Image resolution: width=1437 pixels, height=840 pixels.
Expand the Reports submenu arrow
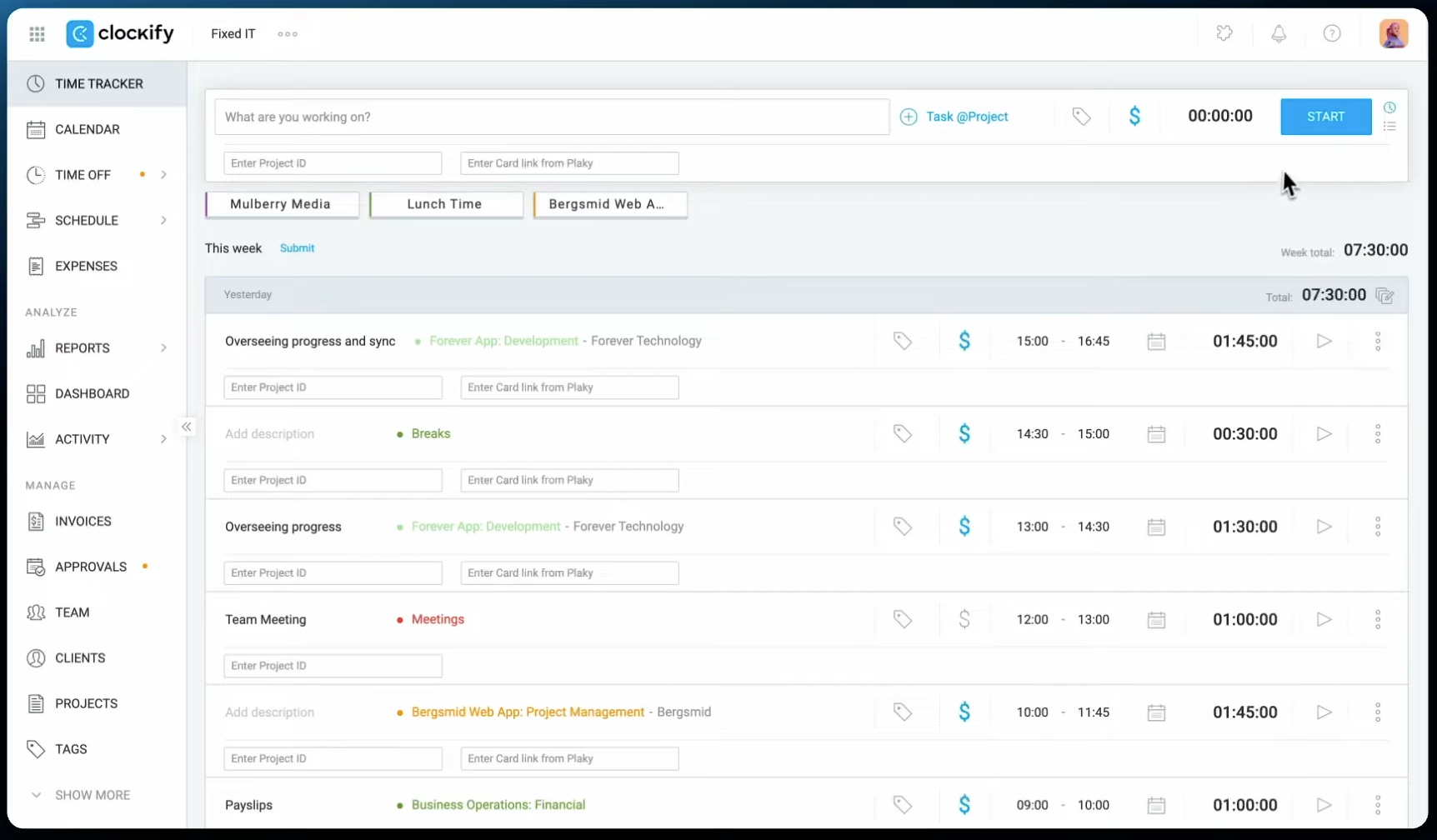pos(163,347)
